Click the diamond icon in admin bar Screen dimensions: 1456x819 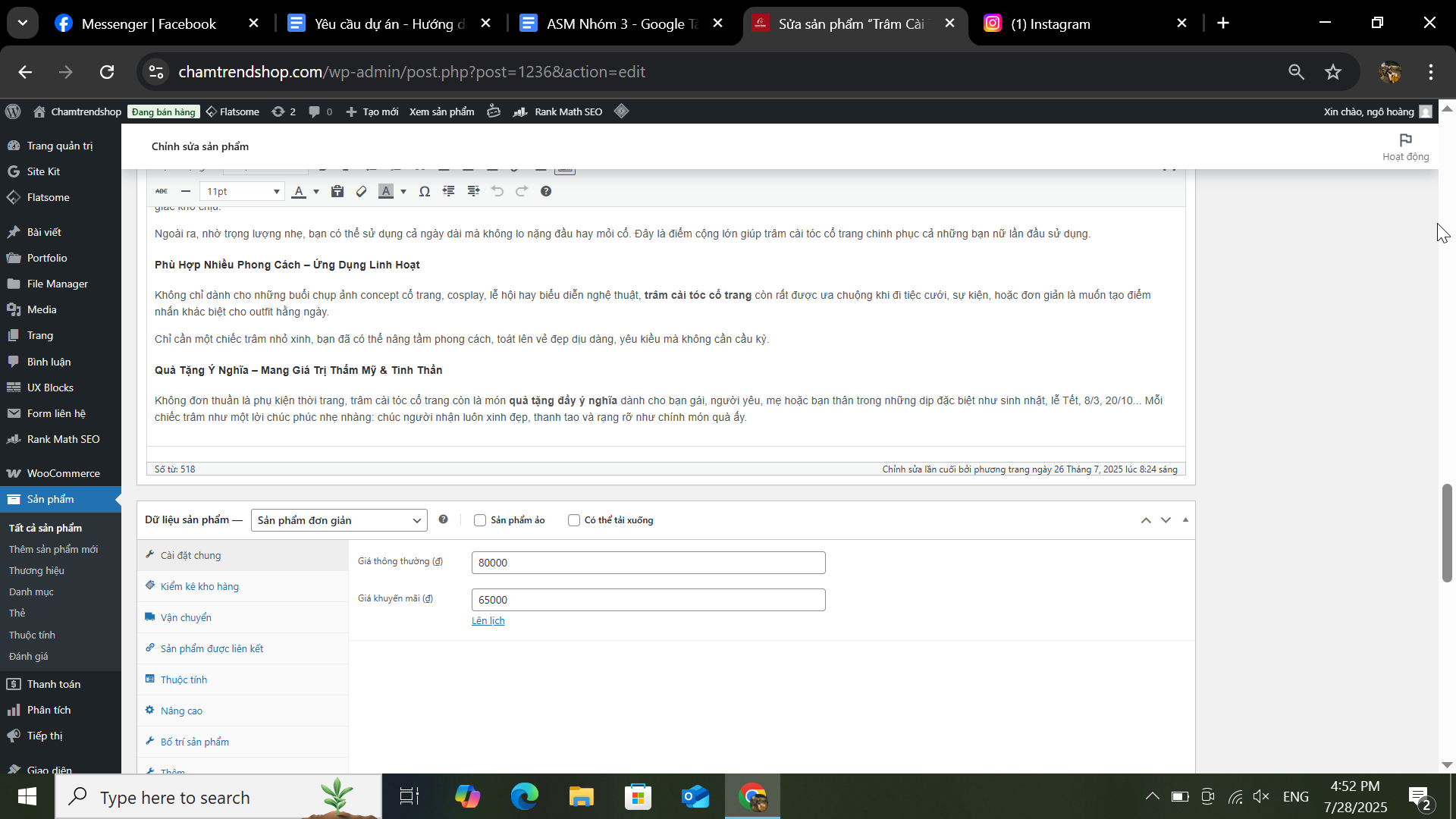point(622,111)
